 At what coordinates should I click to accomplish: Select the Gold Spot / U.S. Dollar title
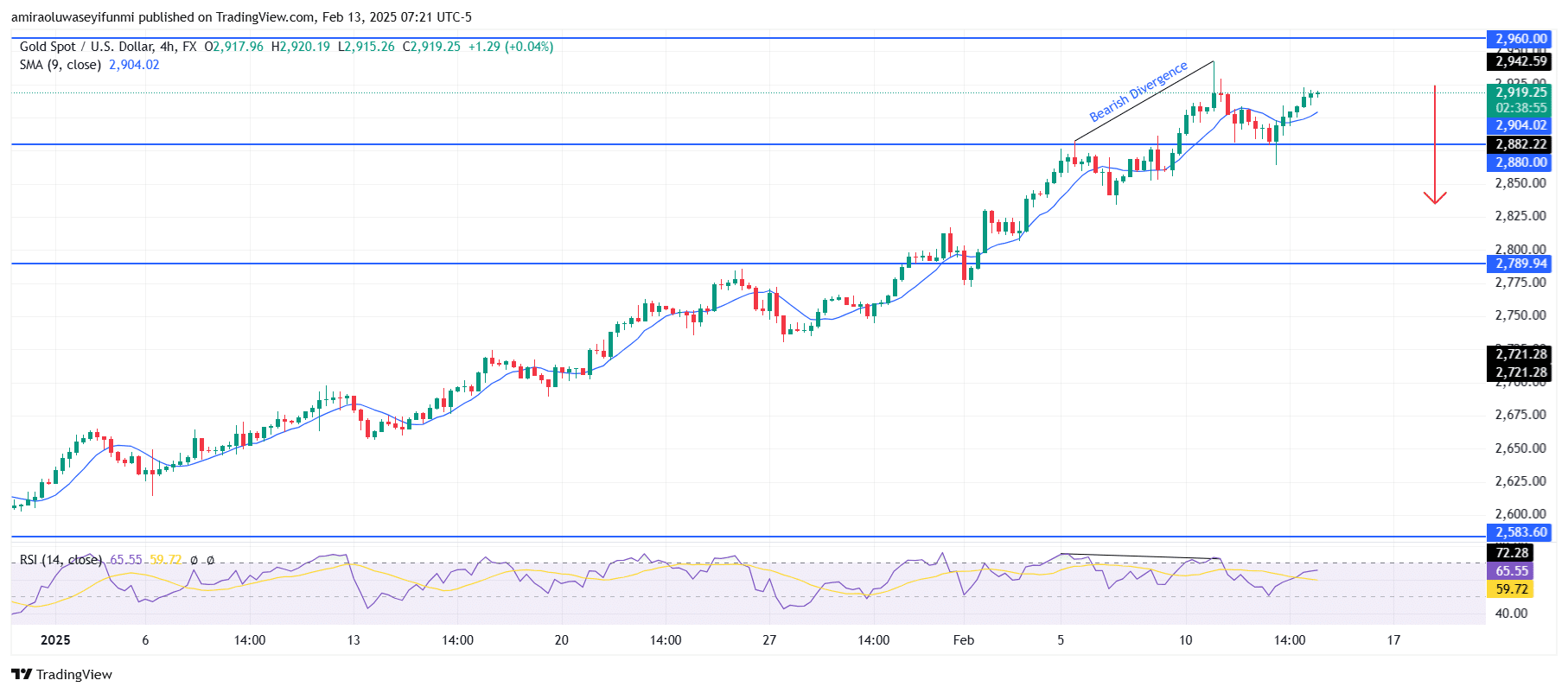pos(86,47)
